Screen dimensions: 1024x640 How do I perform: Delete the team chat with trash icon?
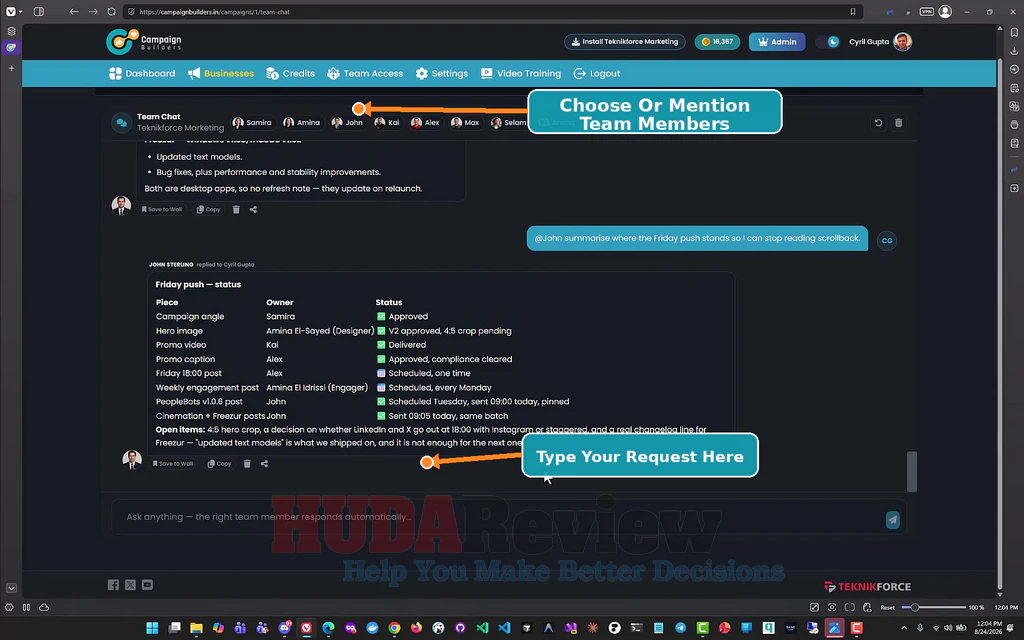(x=899, y=123)
